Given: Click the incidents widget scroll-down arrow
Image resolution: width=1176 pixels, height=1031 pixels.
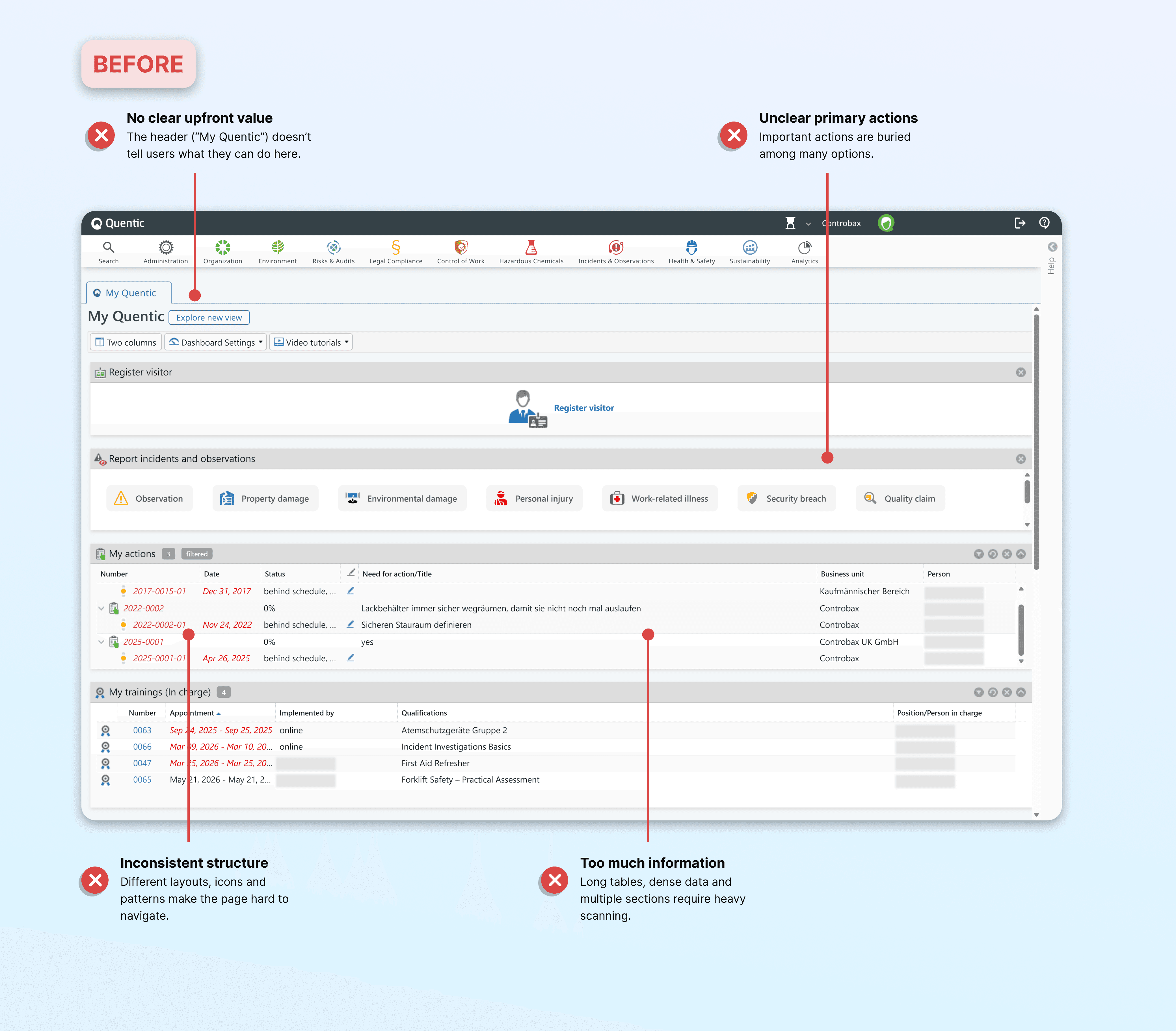Looking at the screenshot, I should coord(1027,525).
